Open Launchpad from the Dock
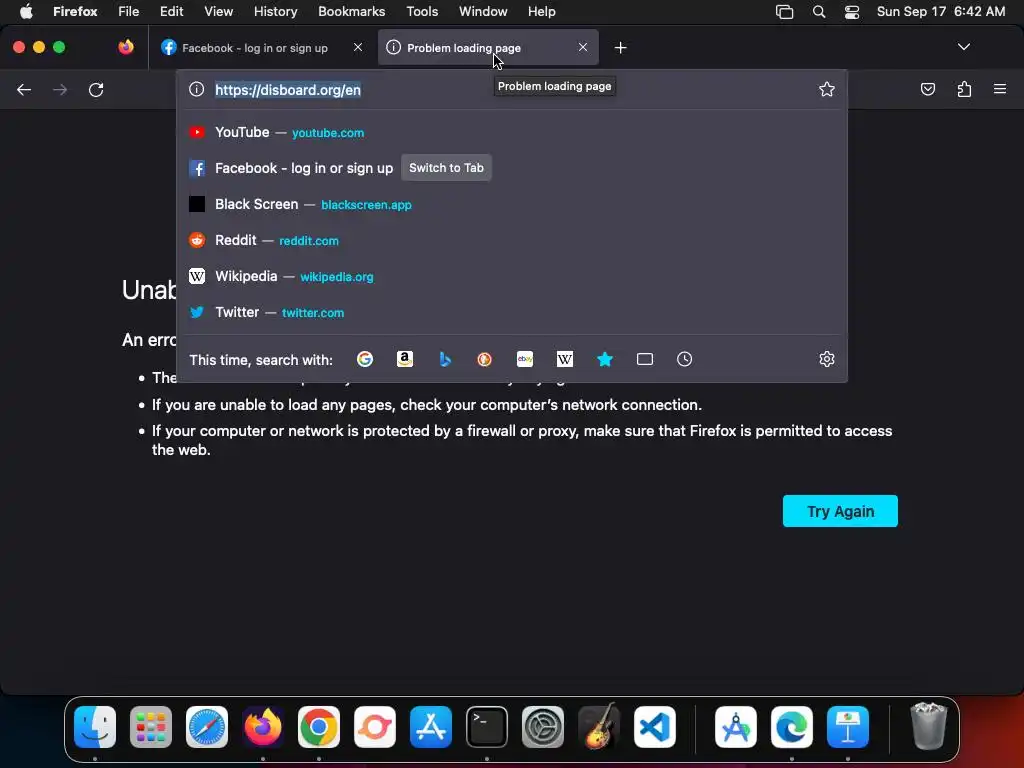1024x768 pixels. click(151, 727)
